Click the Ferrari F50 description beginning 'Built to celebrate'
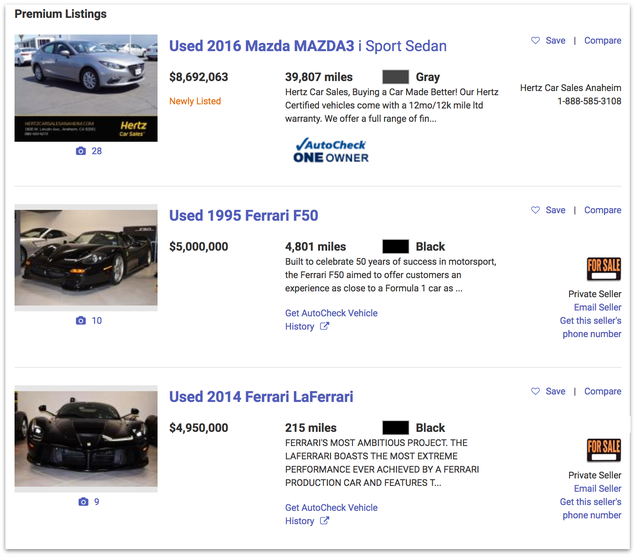 coord(391,275)
